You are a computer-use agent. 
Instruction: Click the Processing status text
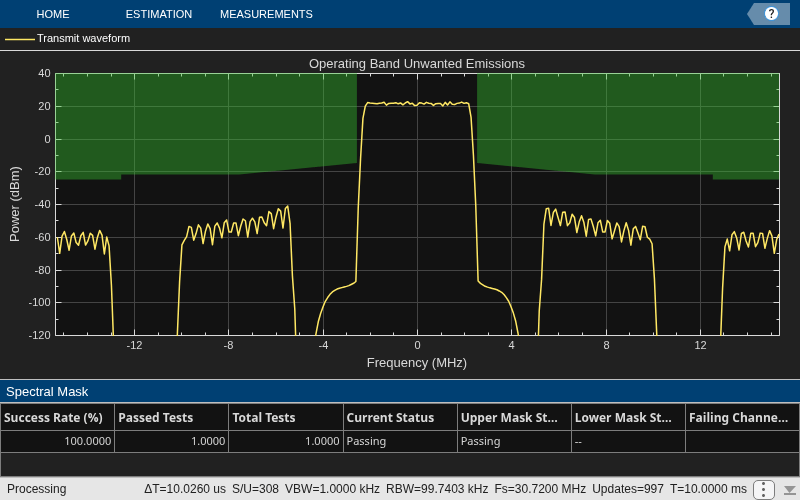click(37, 489)
